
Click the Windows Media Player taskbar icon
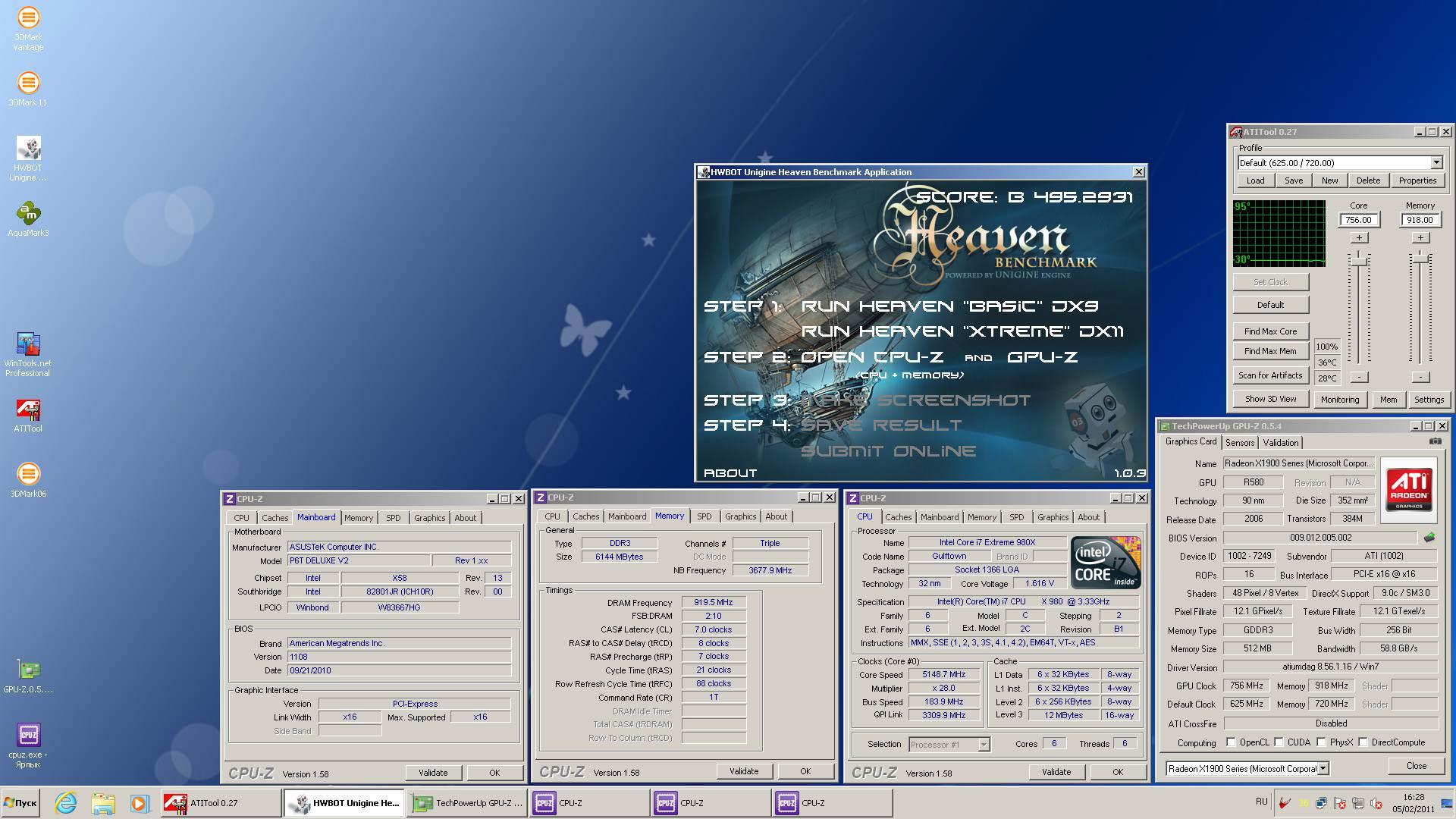tap(138, 803)
